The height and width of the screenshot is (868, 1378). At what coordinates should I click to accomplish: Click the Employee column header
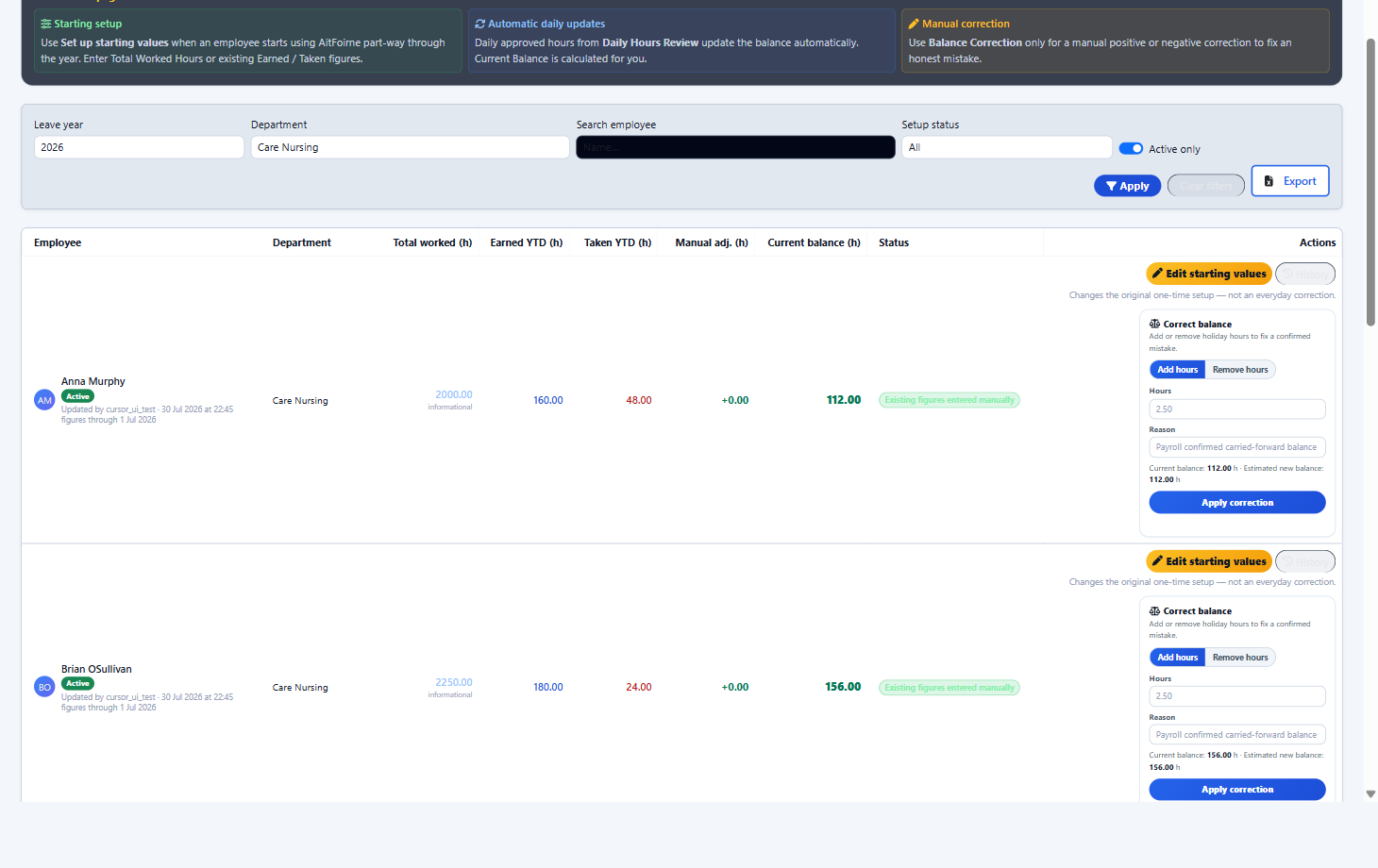58,242
